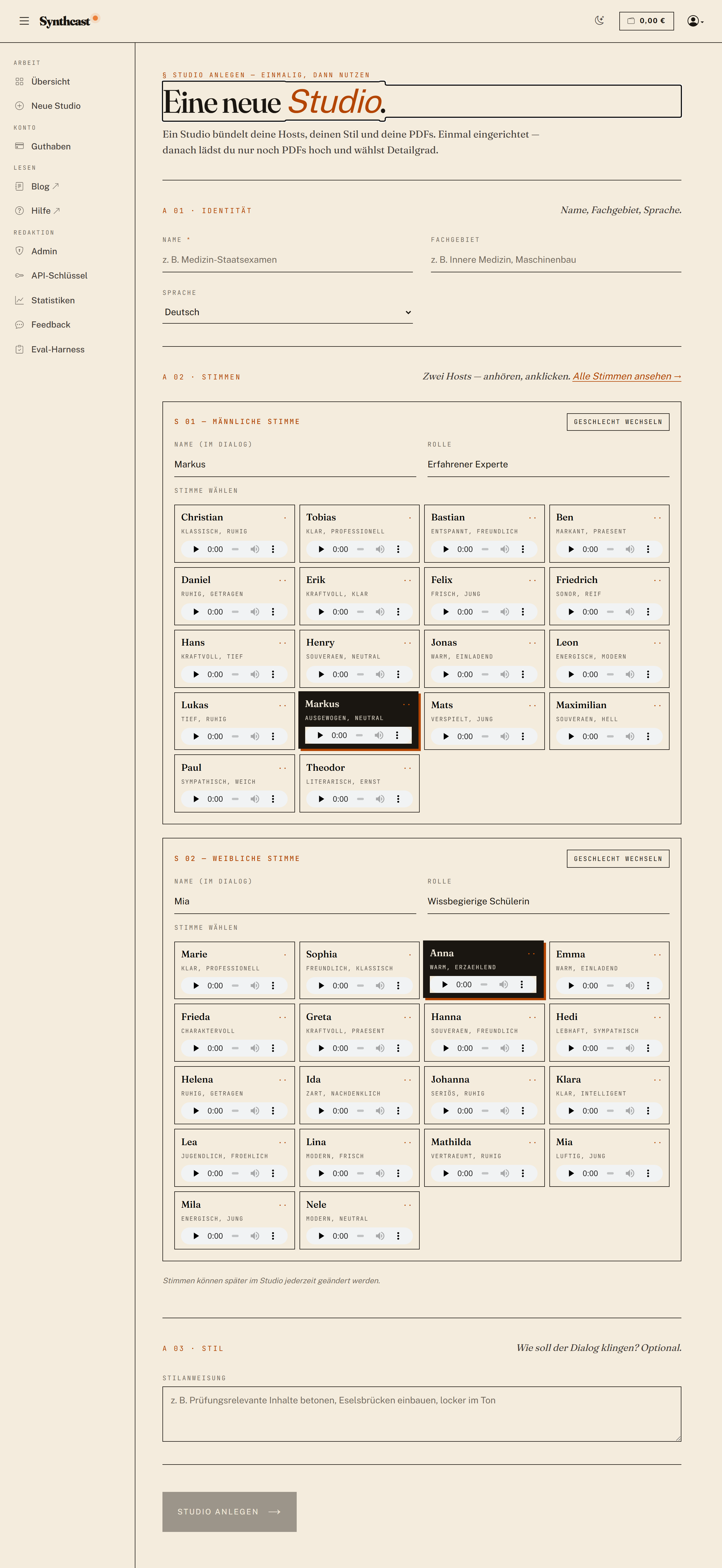The height and width of the screenshot is (1568, 722).
Task: Select the Paul voice card
Action: click(x=234, y=783)
